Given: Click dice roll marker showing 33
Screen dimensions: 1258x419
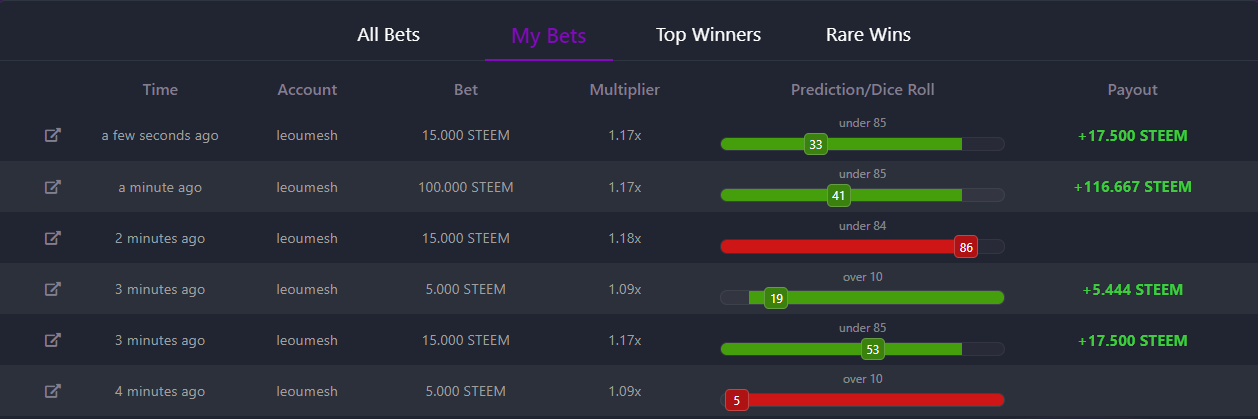Looking at the screenshot, I should tap(816, 145).
